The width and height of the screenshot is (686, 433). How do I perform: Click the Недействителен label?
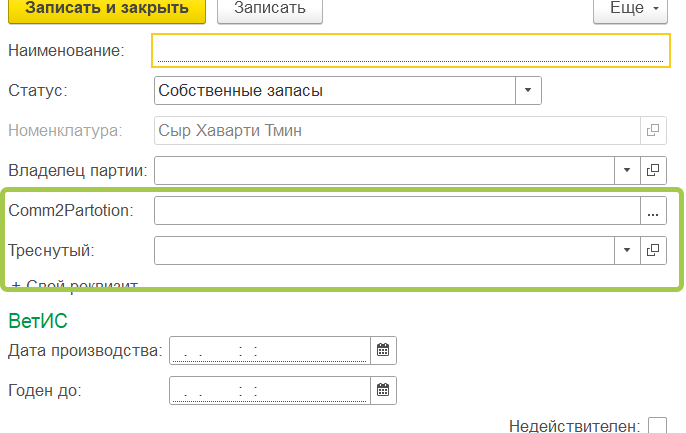point(574,426)
